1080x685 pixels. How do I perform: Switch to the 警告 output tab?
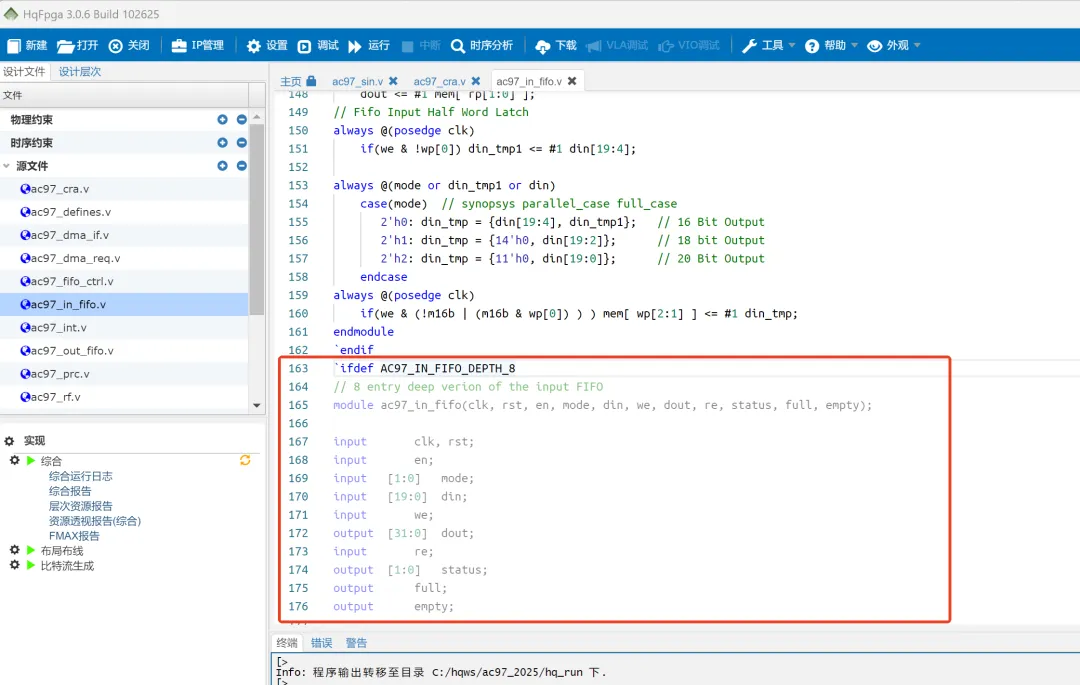pos(356,643)
